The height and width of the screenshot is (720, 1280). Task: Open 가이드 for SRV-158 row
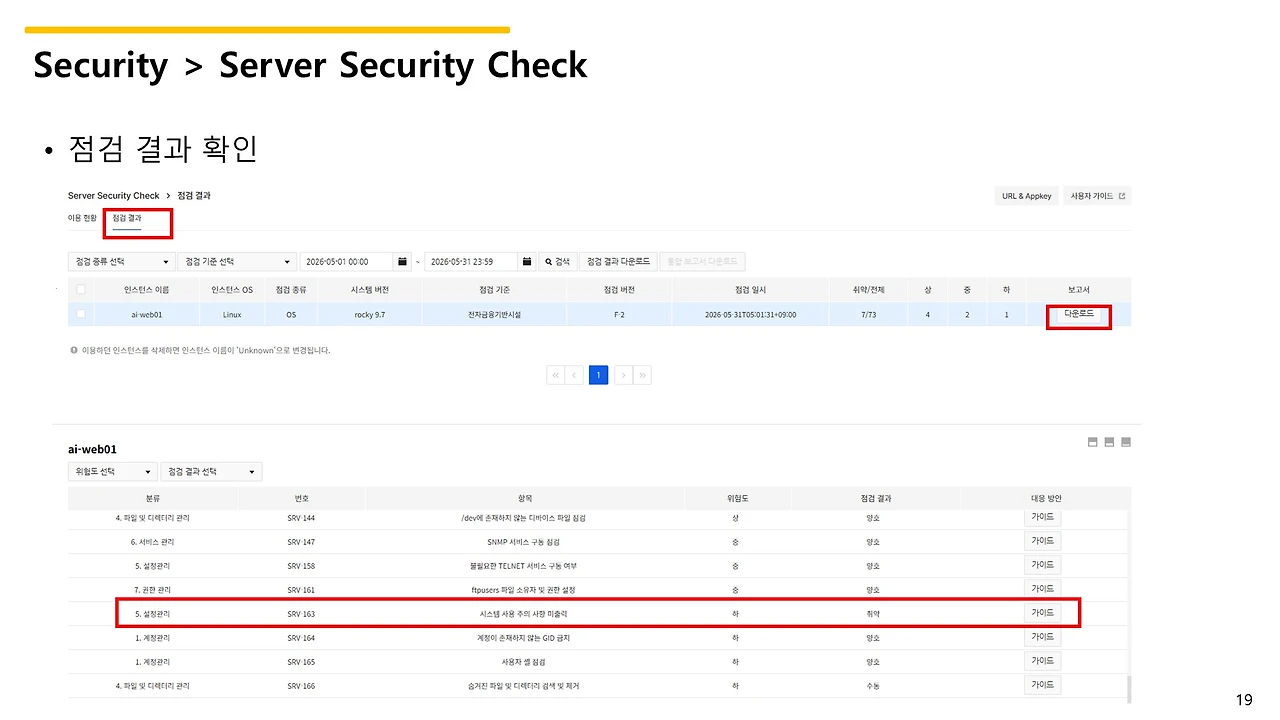[x=1042, y=565]
